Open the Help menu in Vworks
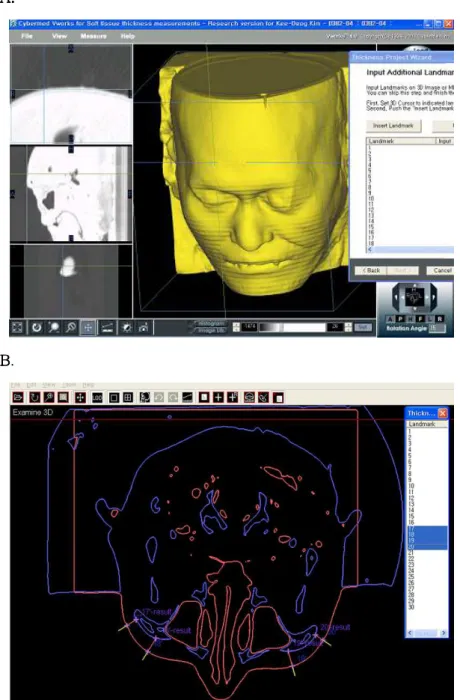The image size is (460, 700). coord(127,36)
